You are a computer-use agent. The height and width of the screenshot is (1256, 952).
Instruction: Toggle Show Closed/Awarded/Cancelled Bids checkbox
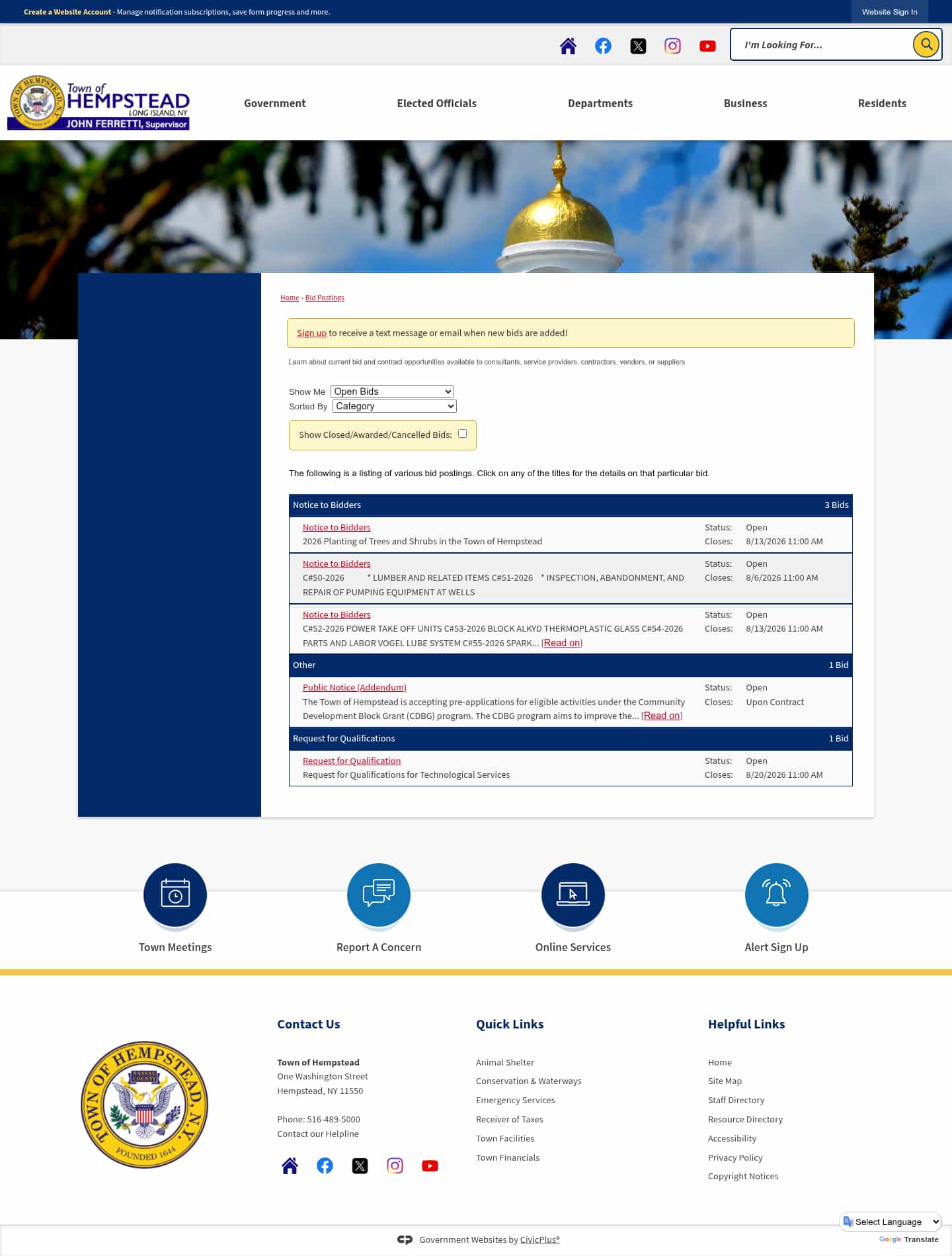(463, 434)
